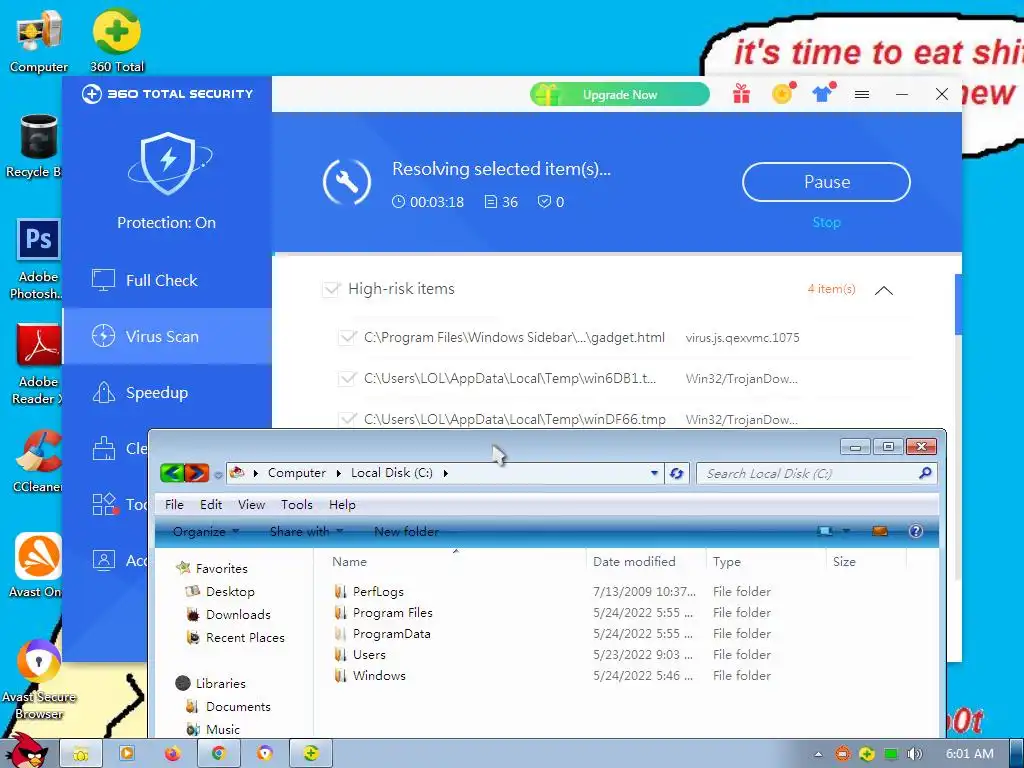Open Speedup in 360 sidebar

(167, 392)
